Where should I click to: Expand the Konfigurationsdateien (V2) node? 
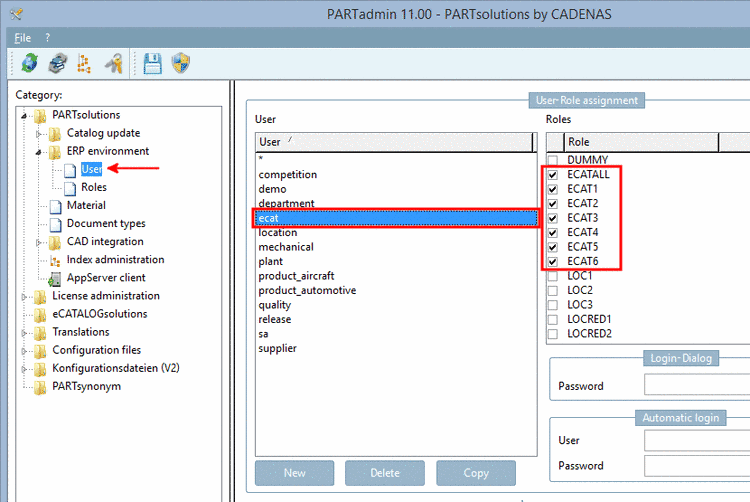pyautogui.click(x=24, y=370)
